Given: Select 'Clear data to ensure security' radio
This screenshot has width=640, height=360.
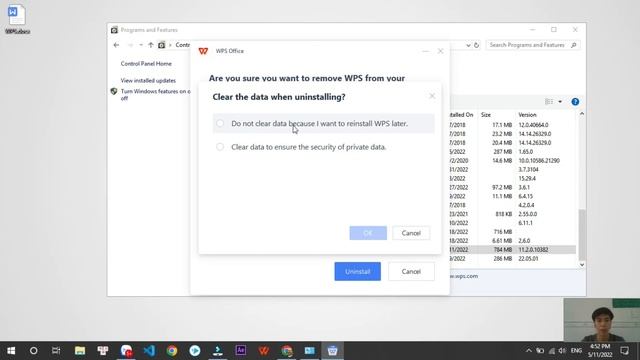Looking at the screenshot, I should 220,147.
